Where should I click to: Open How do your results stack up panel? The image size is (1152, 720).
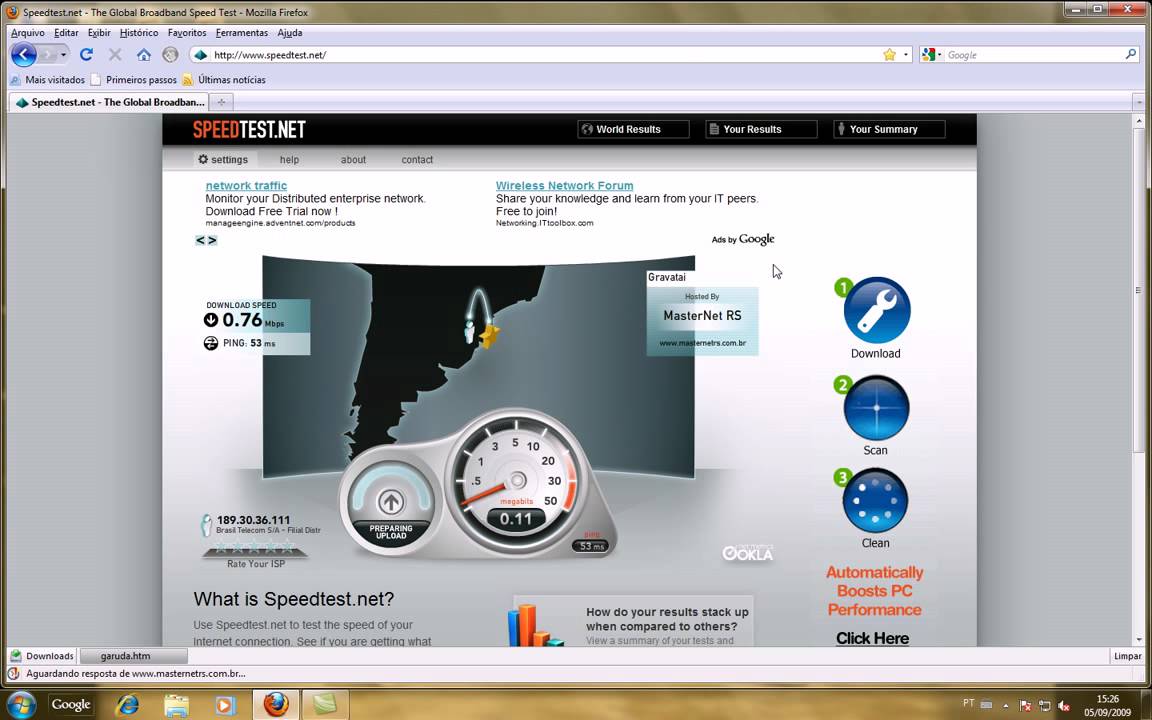coord(633,622)
